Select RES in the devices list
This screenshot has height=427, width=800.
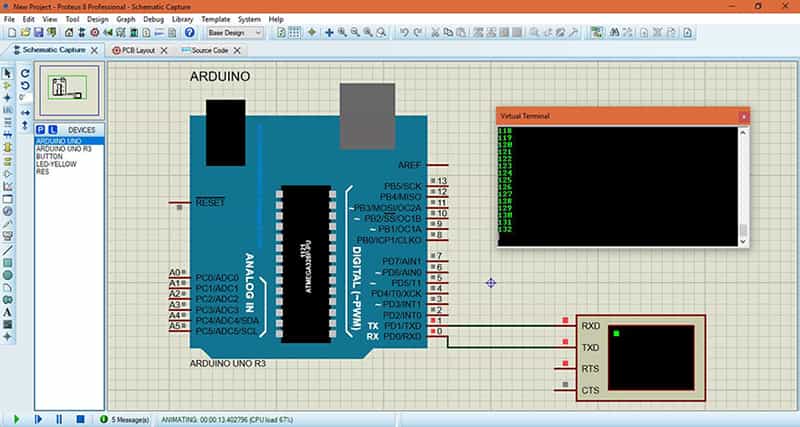tap(43, 172)
